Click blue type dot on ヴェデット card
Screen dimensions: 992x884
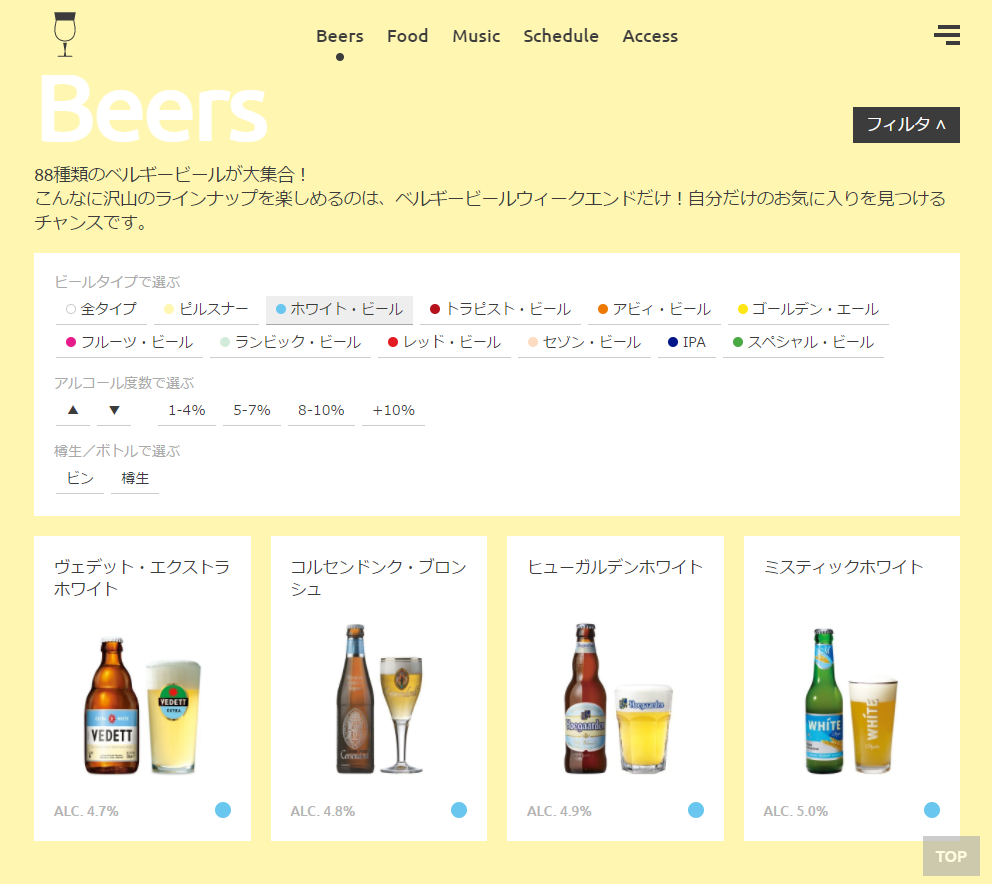click(x=223, y=810)
